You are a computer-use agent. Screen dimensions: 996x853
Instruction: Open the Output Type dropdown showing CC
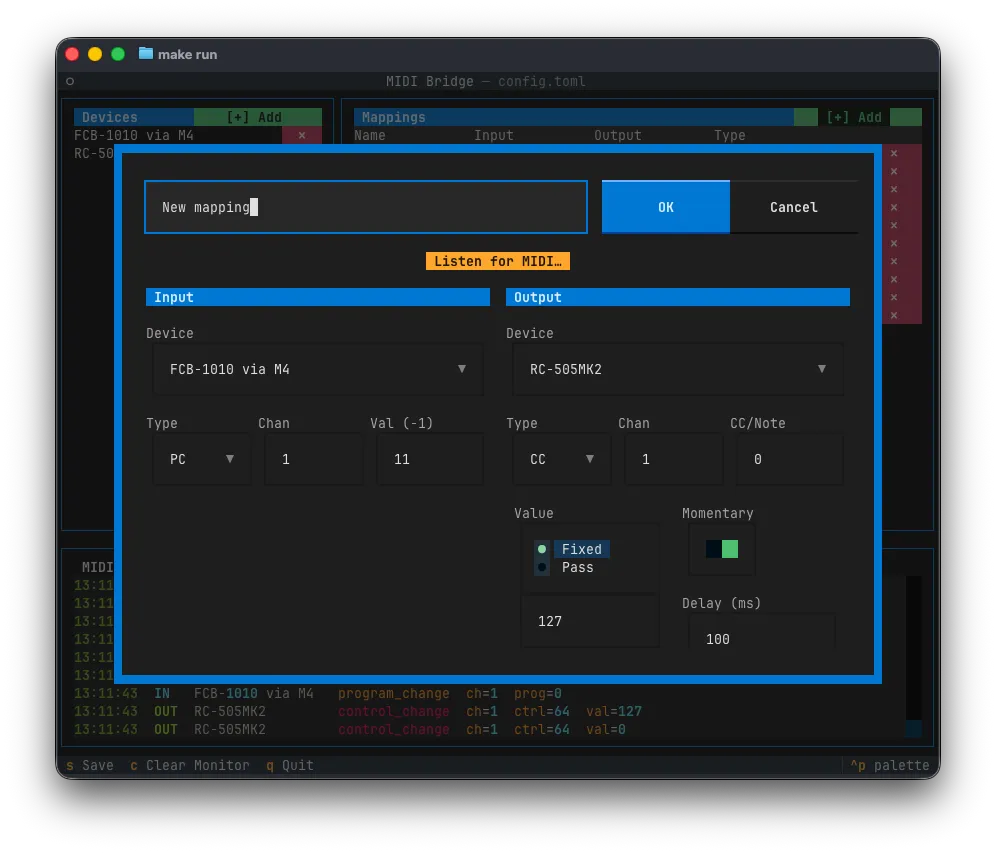tap(562, 459)
